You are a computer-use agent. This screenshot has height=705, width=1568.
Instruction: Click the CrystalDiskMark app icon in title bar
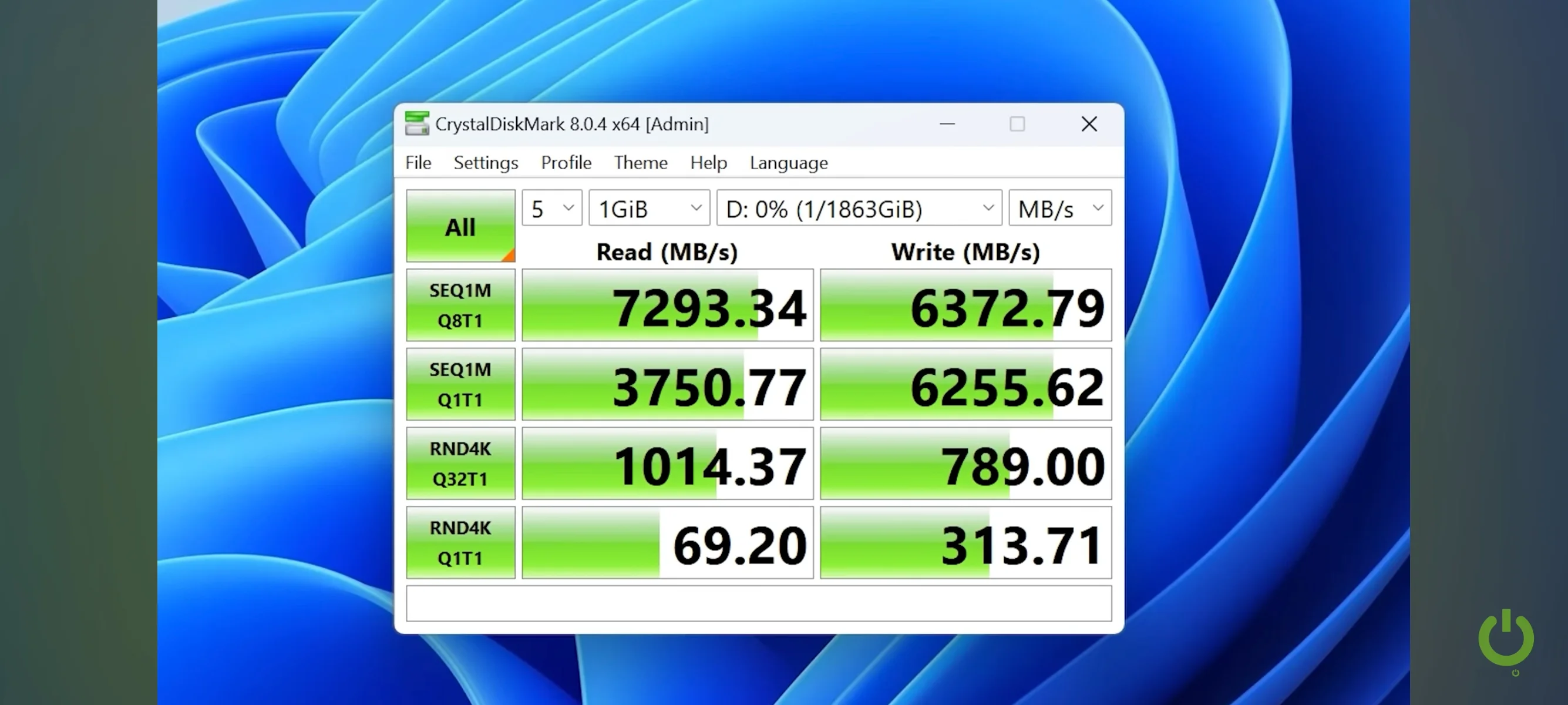coord(417,123)
